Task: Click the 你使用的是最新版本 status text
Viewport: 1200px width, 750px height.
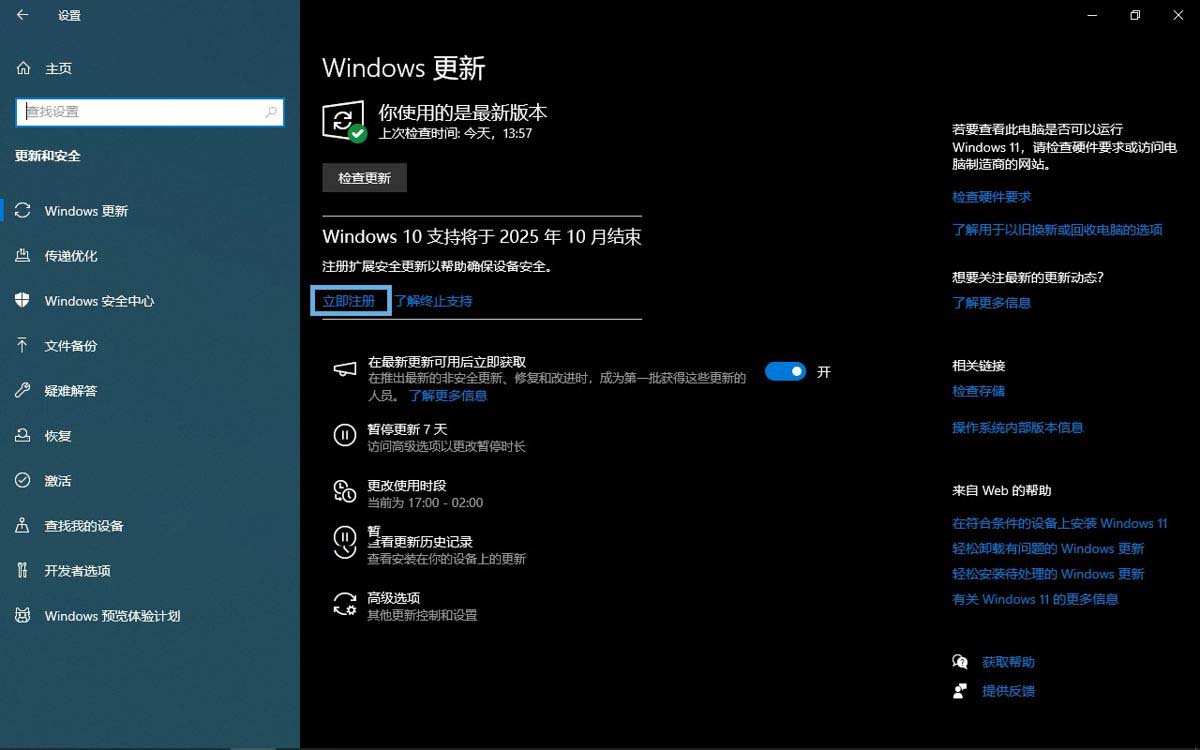Action: pos(463,112)
